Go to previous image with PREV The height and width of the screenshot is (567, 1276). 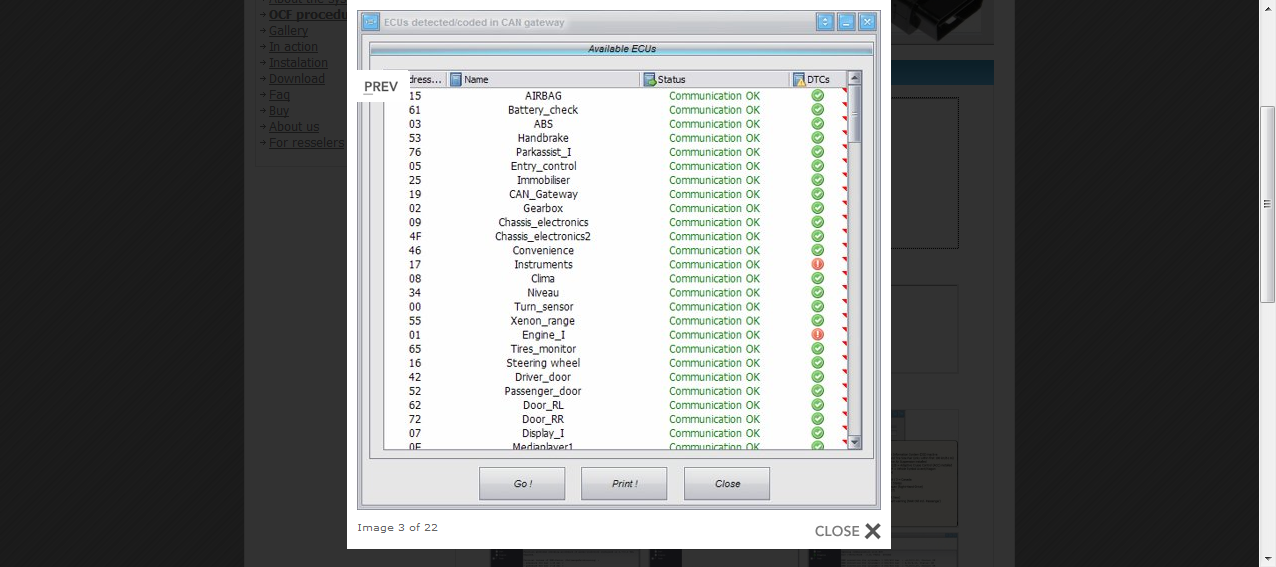point(381,87)
